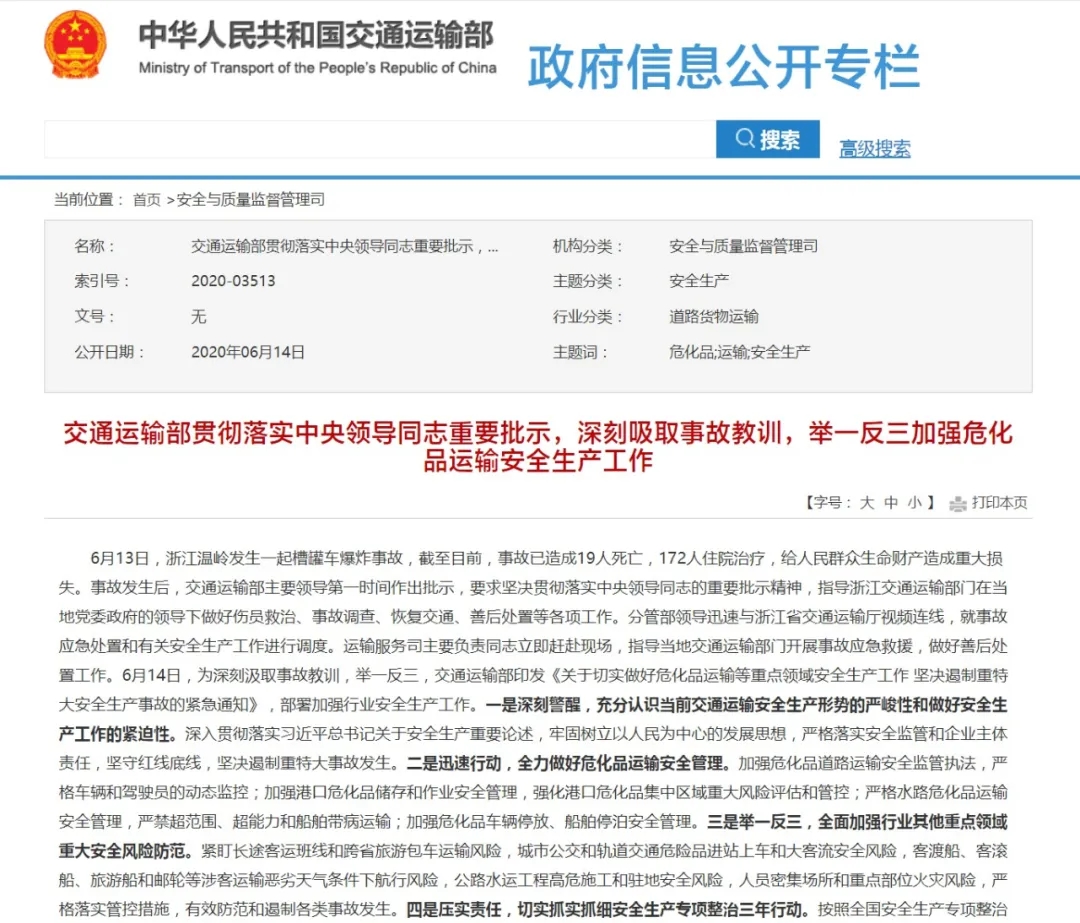
Task: Click the 中华人民共和国交通运输部 site title
Action: pyautogui.click(x=316, y=35)
